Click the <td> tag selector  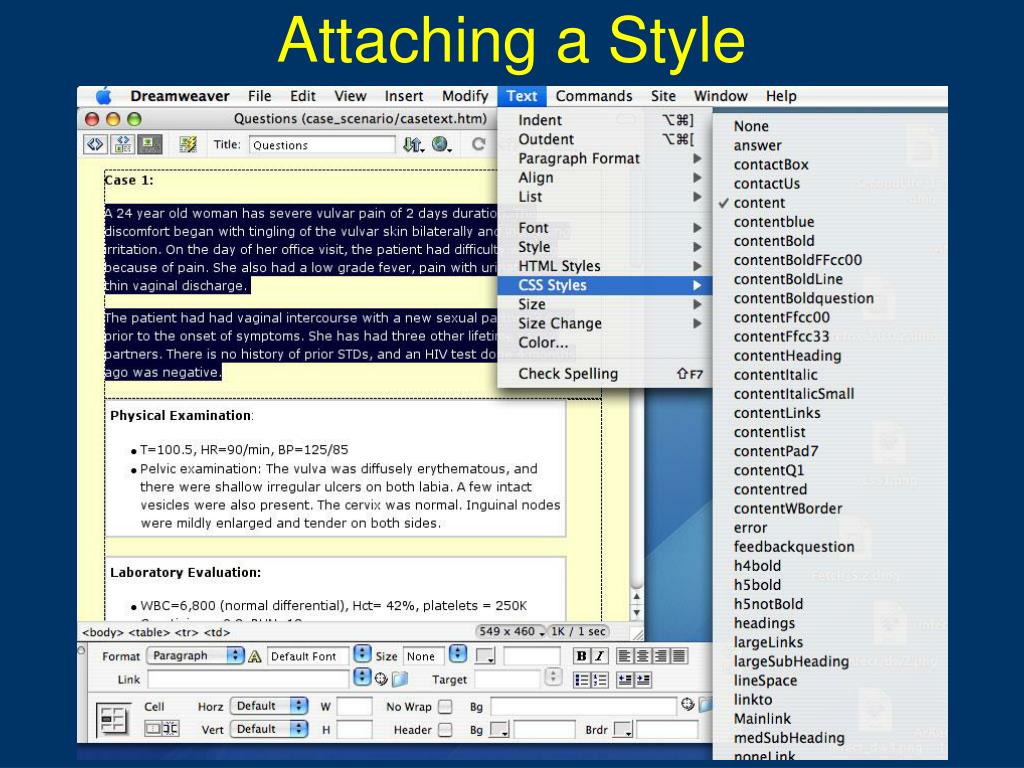point(217,632)
